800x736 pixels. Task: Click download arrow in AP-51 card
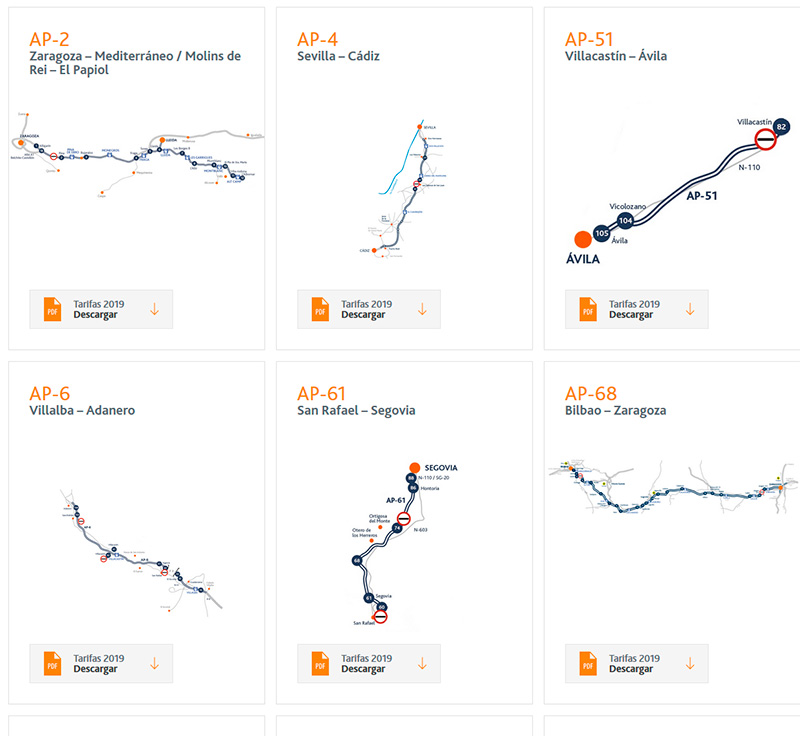[690, 309]
